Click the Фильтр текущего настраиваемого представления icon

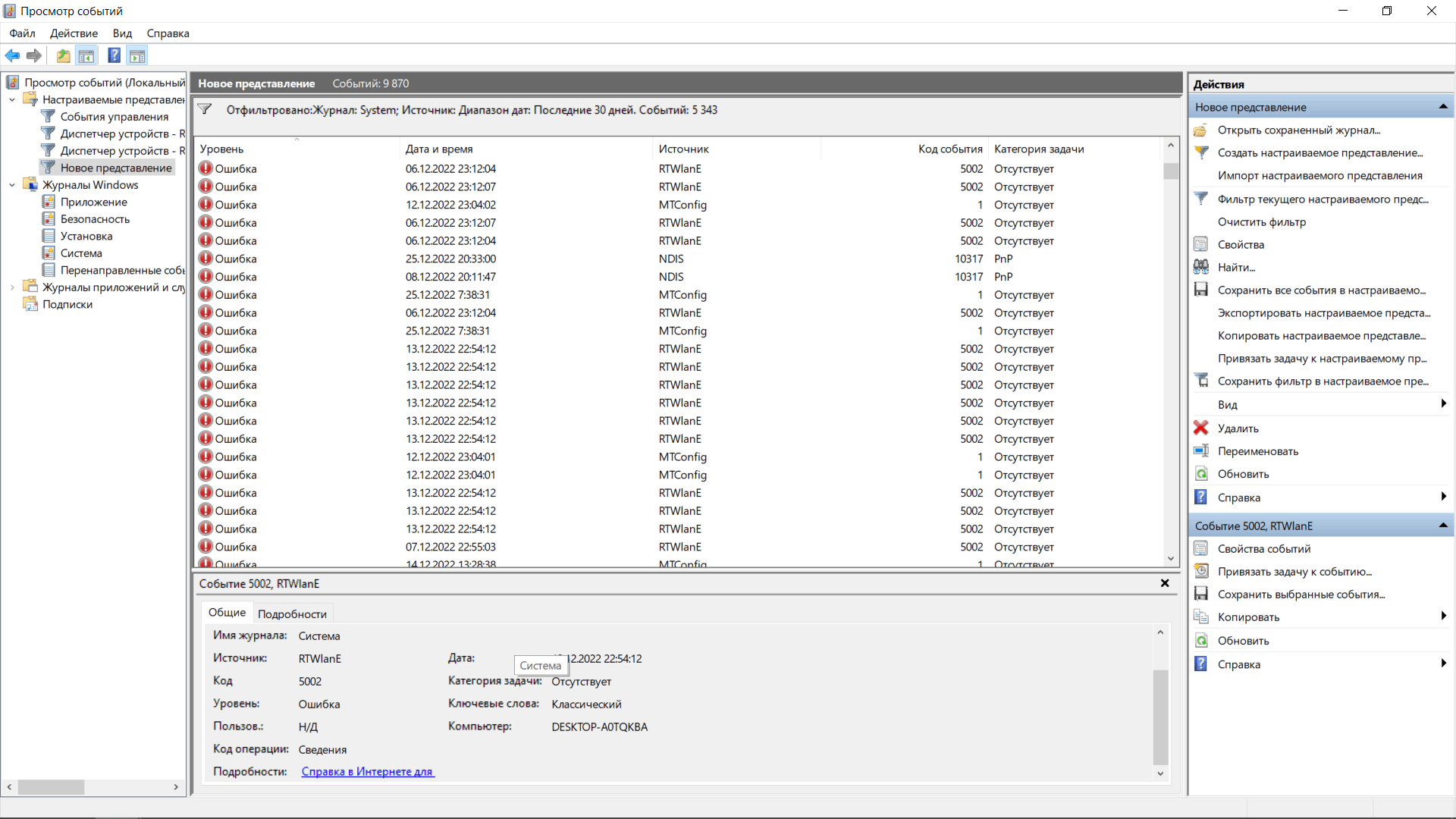1200,199
